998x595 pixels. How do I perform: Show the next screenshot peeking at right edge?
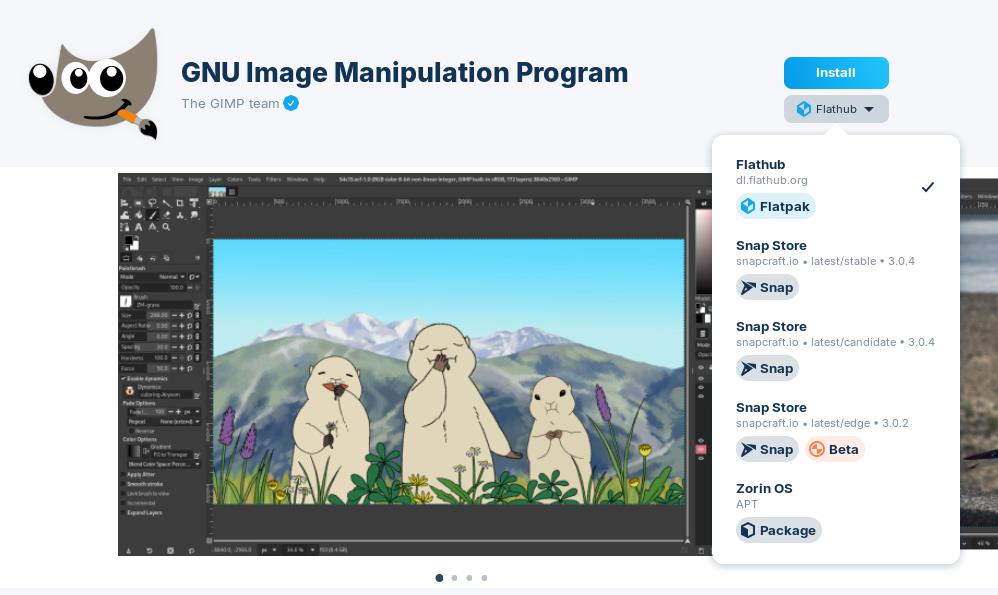pyautogui.click(x=979, y=364)
